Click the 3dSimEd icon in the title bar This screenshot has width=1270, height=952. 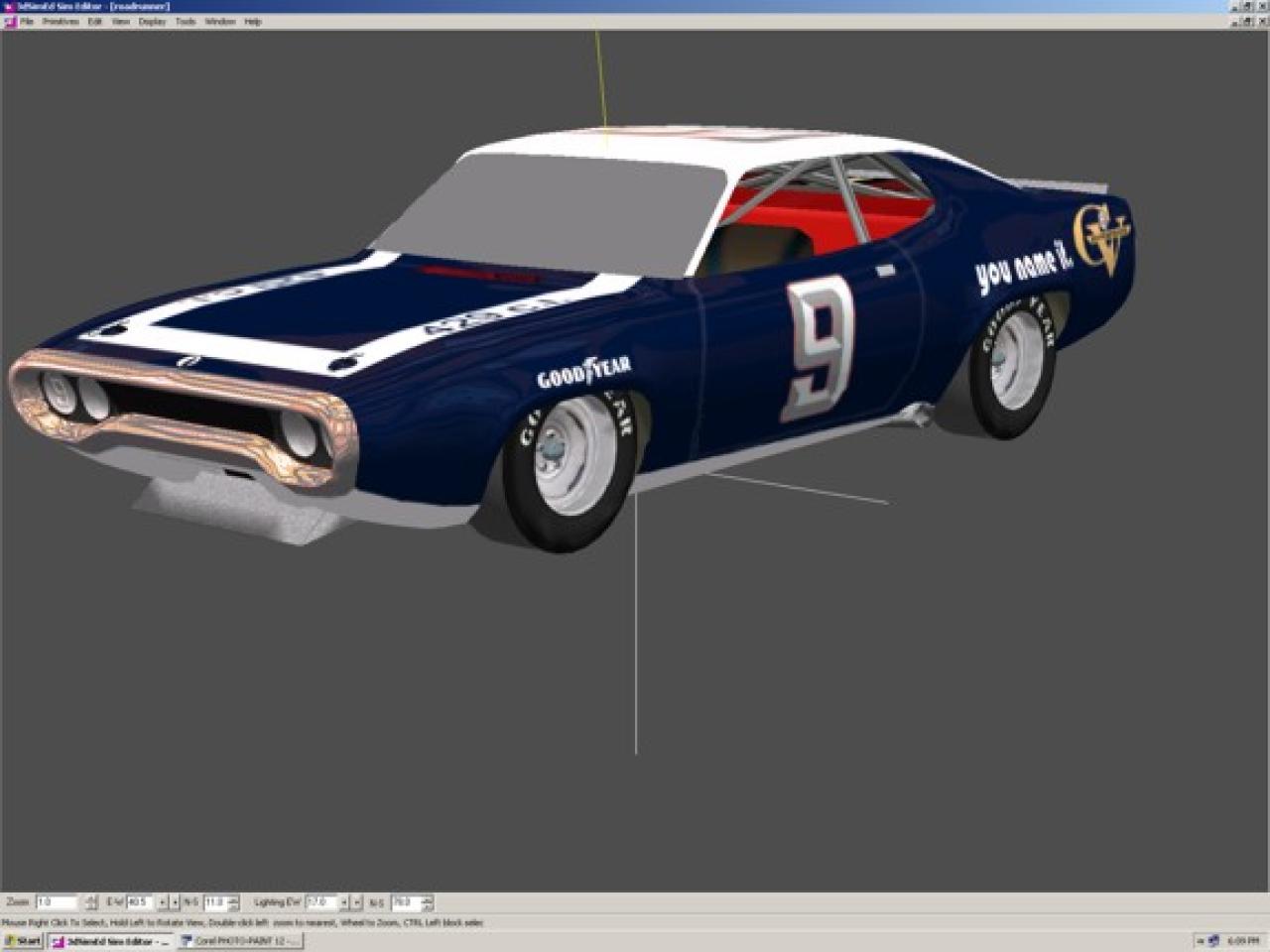click(x=8, y=6)
